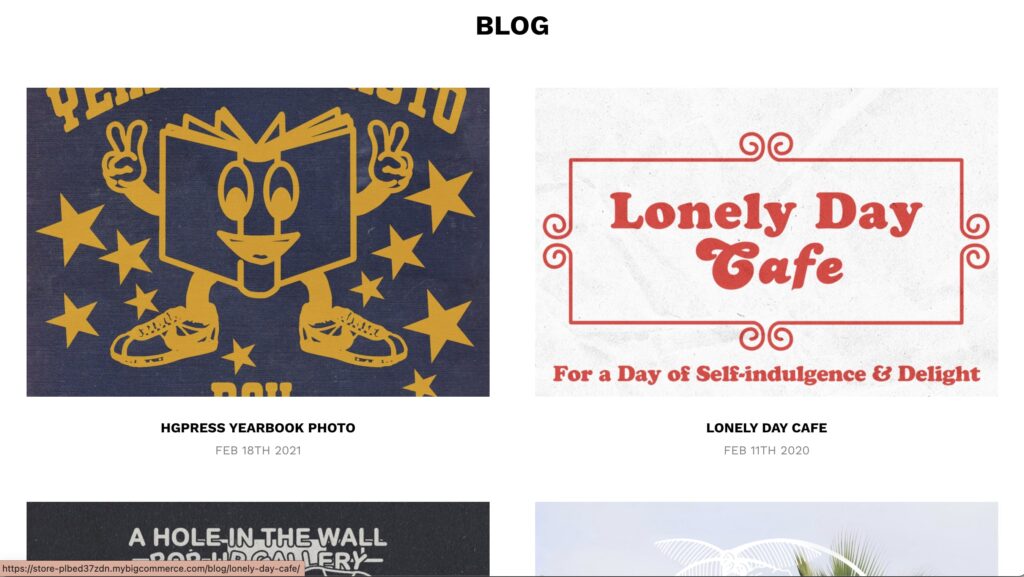1024x577 pixels.
Task: Click the Self-indulgence & Delight tagline
Action: (766, 374)
